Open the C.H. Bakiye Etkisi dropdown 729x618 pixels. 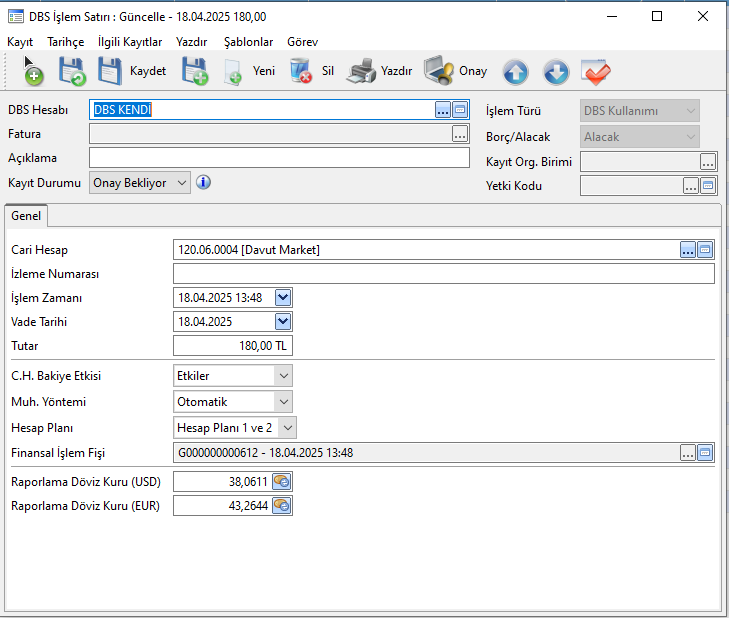click(283, 376)
